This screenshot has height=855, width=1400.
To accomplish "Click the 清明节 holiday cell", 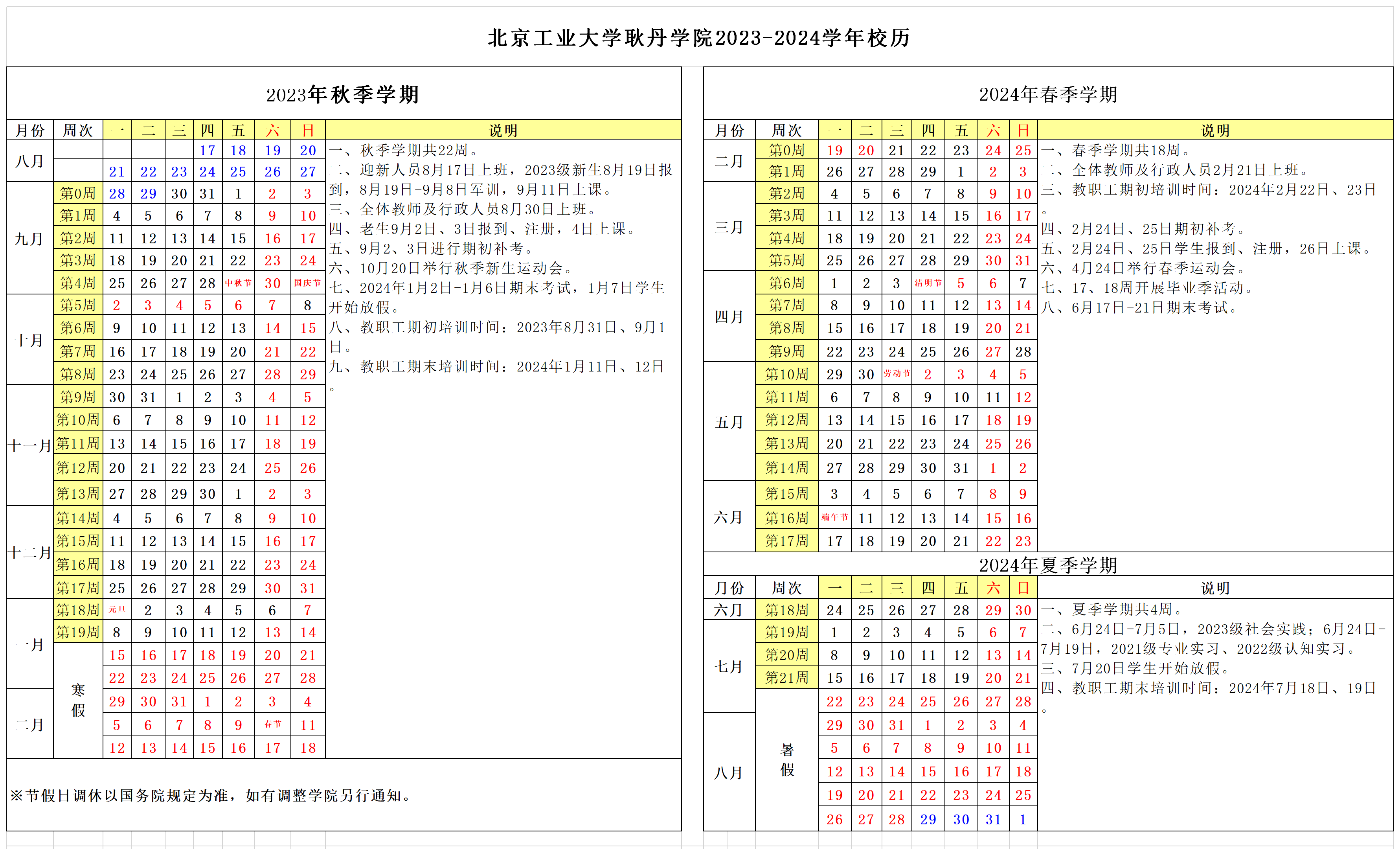I will click(x=928, y=283).
